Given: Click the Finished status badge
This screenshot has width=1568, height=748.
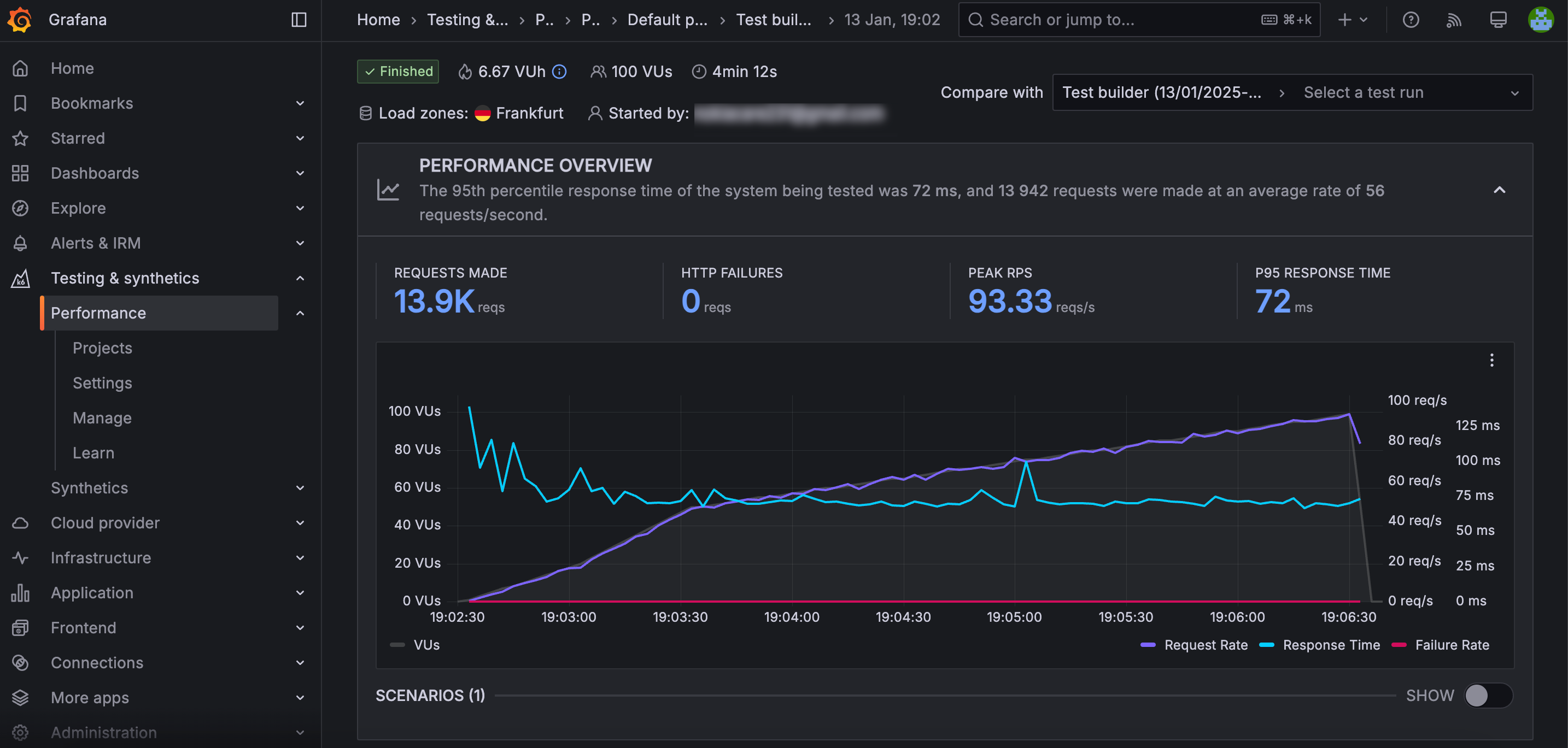Looking at the screenshot, I should tap(398, 71).
